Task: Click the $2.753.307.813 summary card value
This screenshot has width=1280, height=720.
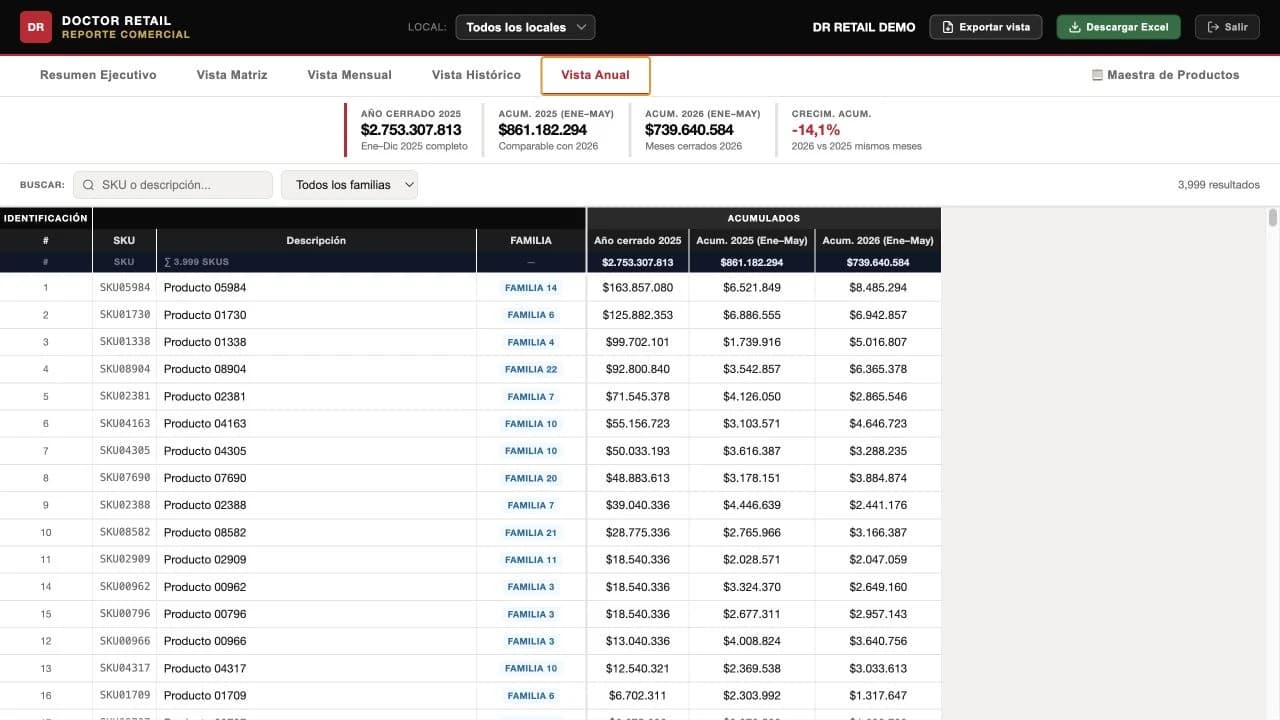Action: pyautogui.click(x=411, y=130)
